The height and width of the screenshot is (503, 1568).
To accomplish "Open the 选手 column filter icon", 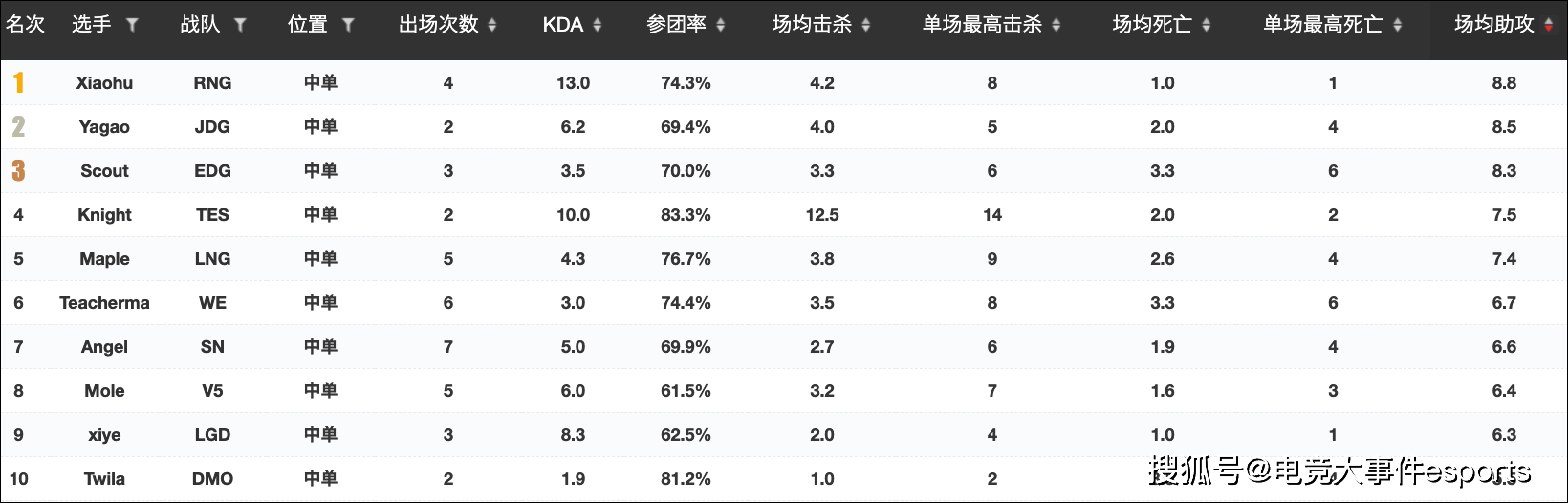I will pyautogui.click(x=132, y=25).
